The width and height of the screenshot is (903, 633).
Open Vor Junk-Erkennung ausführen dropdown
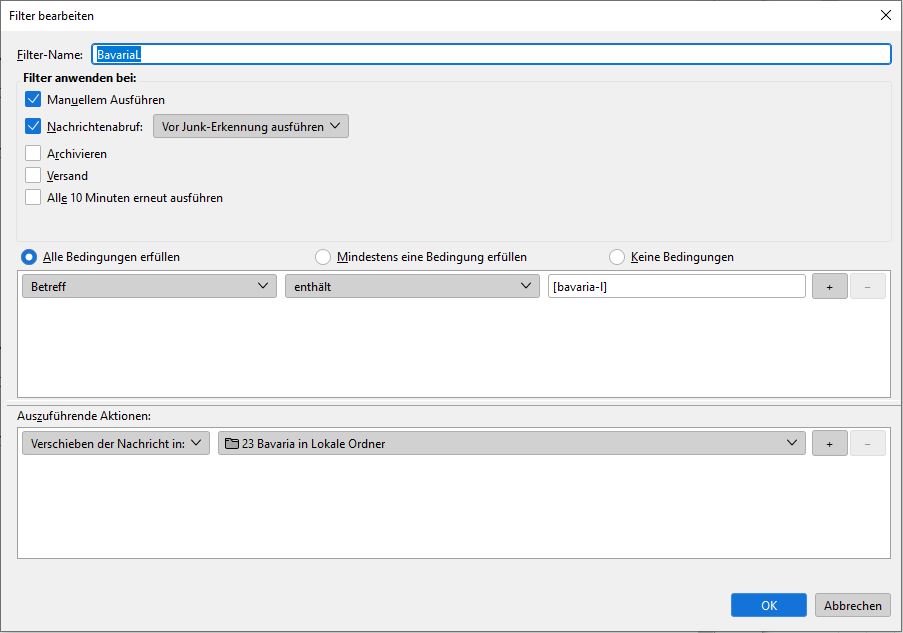pos(250,127)
